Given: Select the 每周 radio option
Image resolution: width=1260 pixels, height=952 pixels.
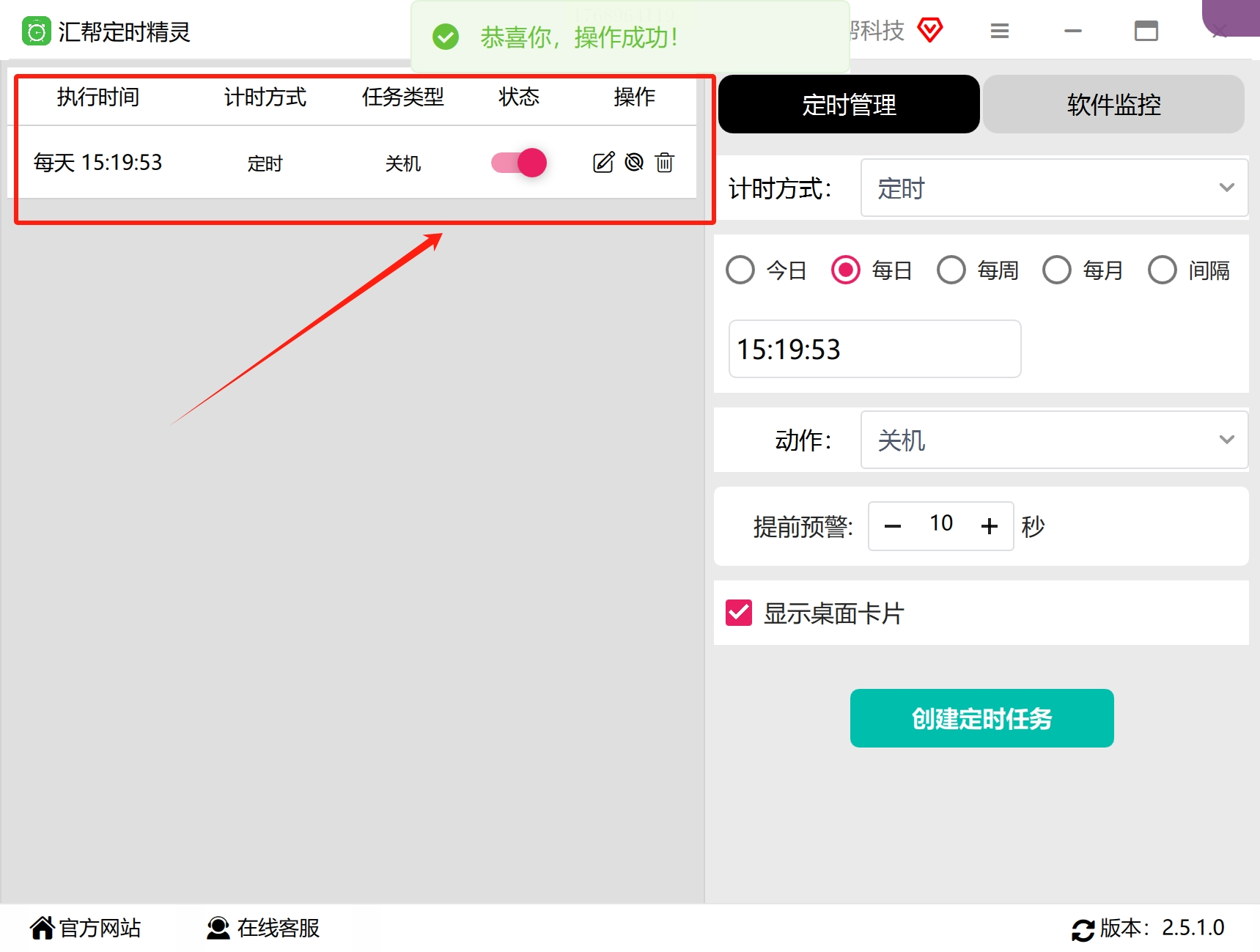Looking at the screenshot, I should tap(951, 270).
